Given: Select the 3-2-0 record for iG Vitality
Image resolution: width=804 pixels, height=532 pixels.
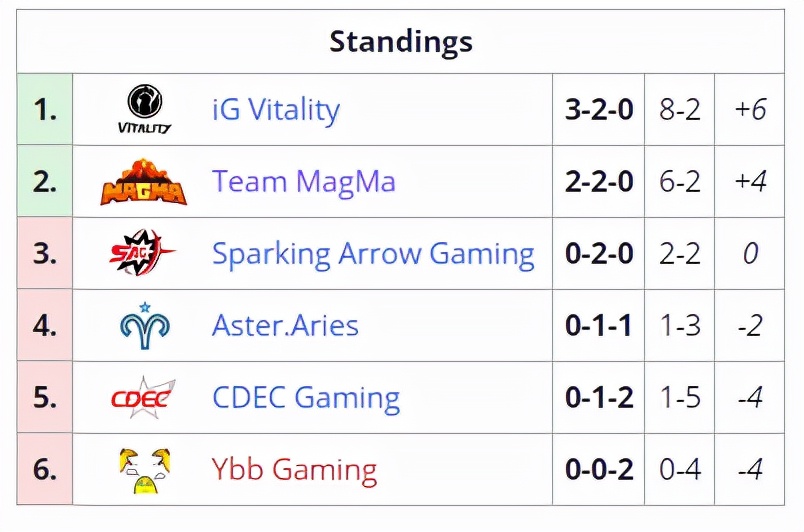Looking at the screenshot, I should click(x=599, y=110).
